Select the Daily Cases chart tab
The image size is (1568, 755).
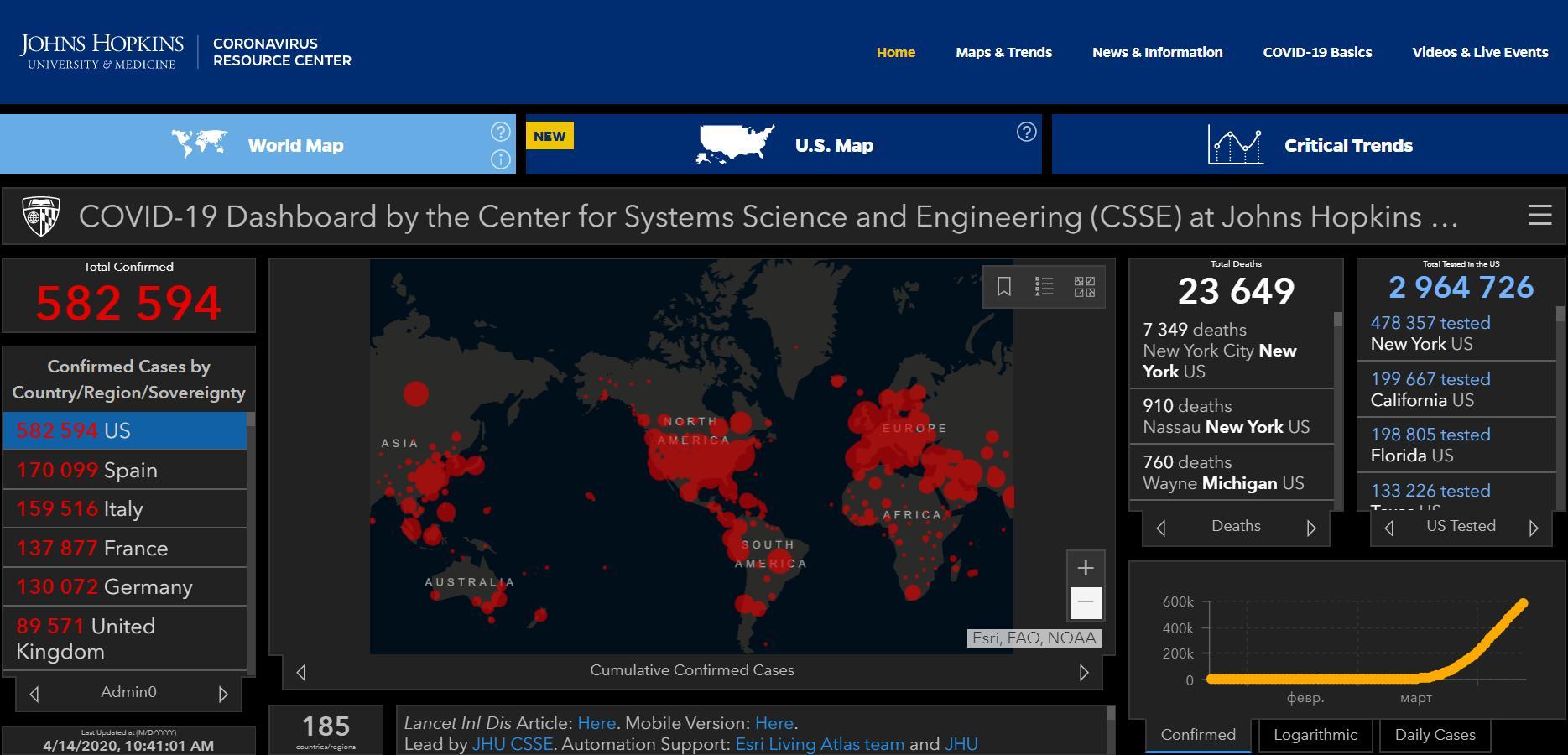(1435, 735)
